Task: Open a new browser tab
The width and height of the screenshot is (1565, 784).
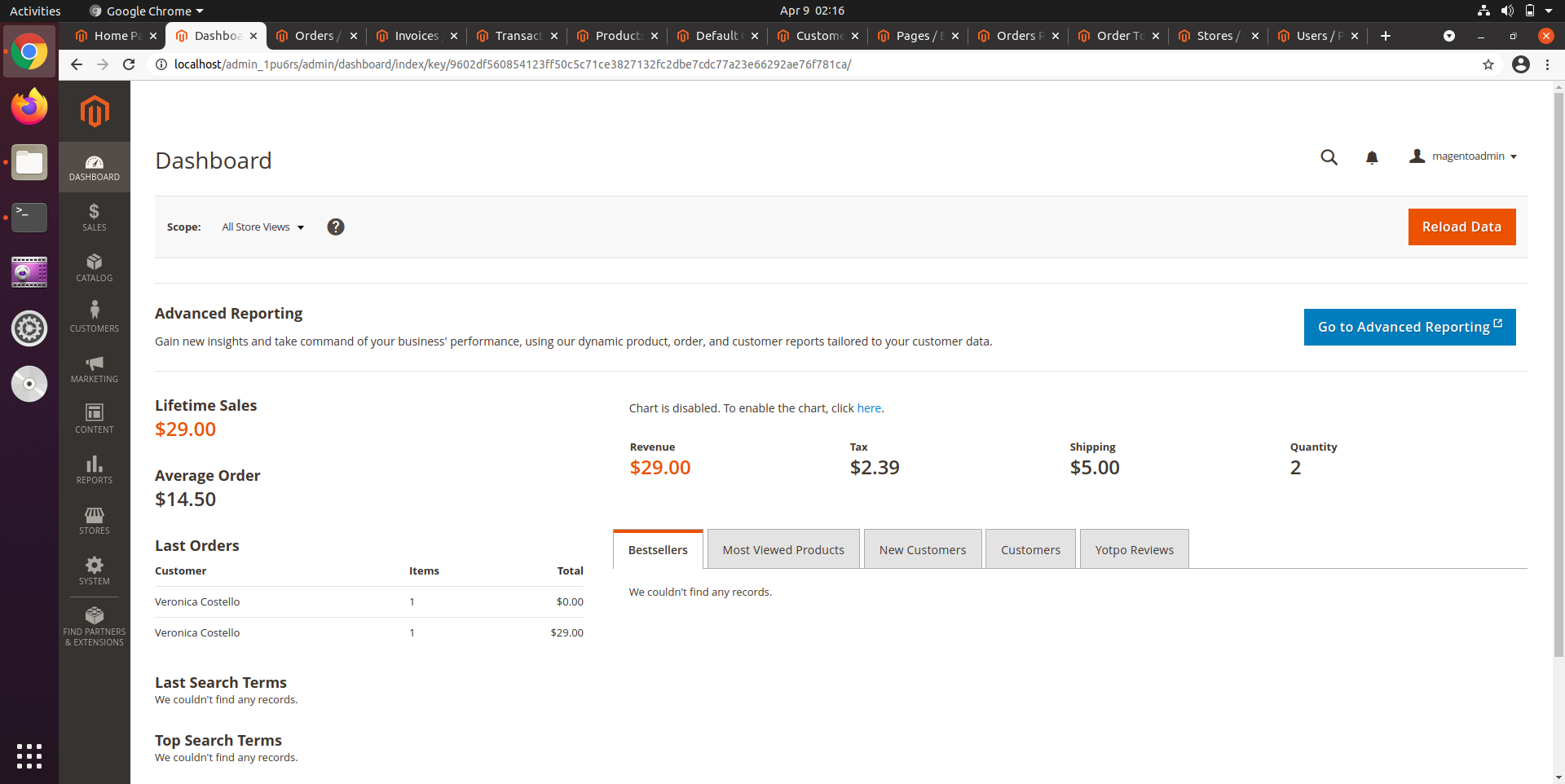Action: 1386,36
